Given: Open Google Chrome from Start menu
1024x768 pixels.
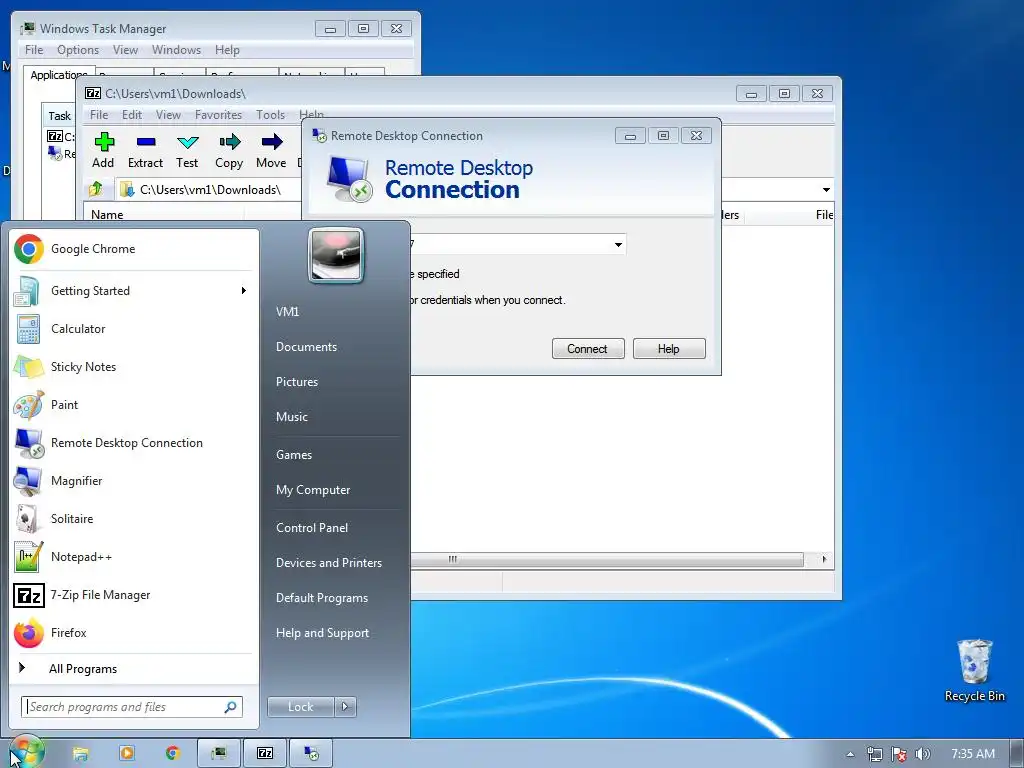Looking at the screenshot, I should [x=133, y=249].
